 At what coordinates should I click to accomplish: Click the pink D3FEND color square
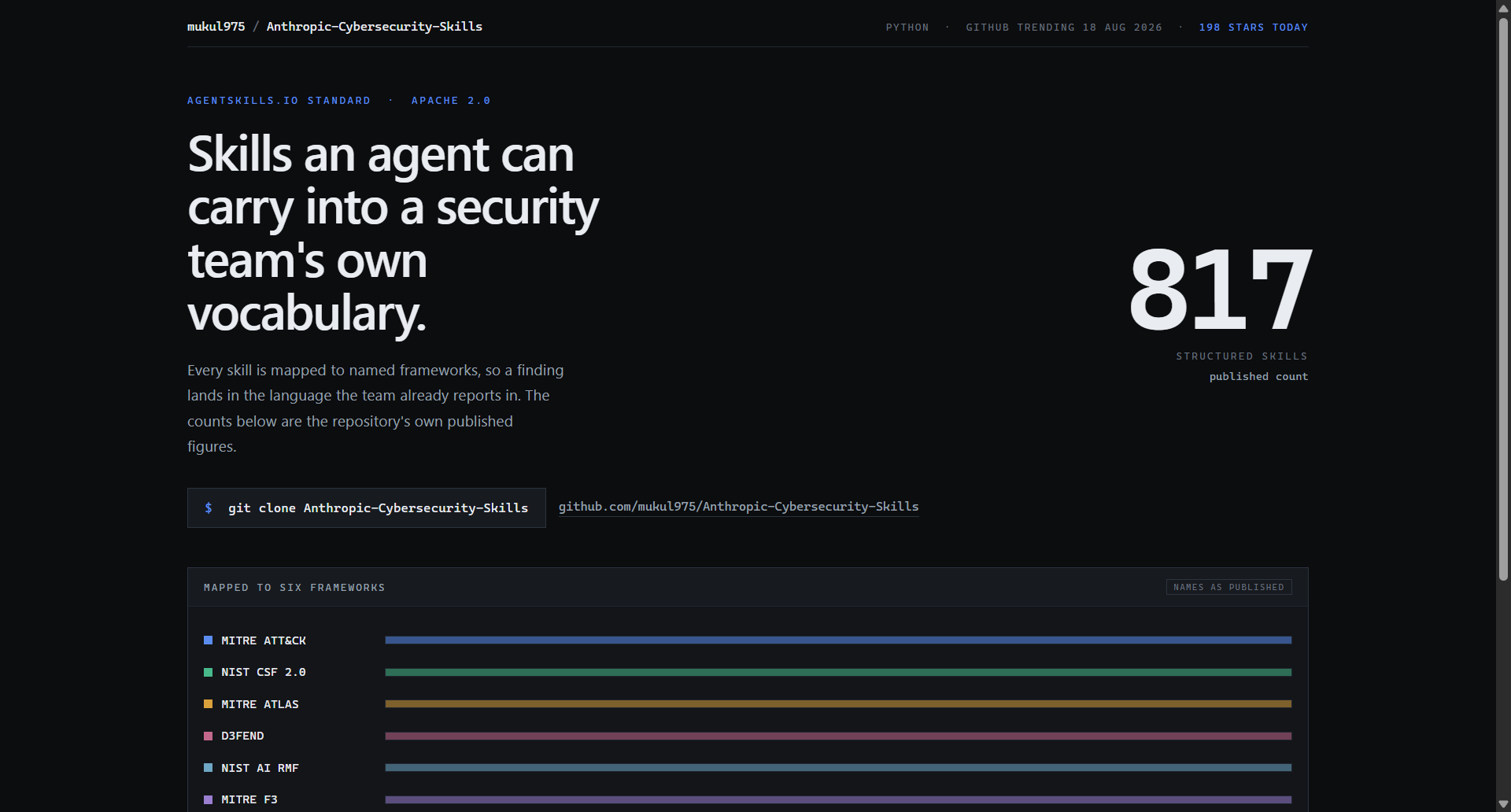[x=209, y=736]
